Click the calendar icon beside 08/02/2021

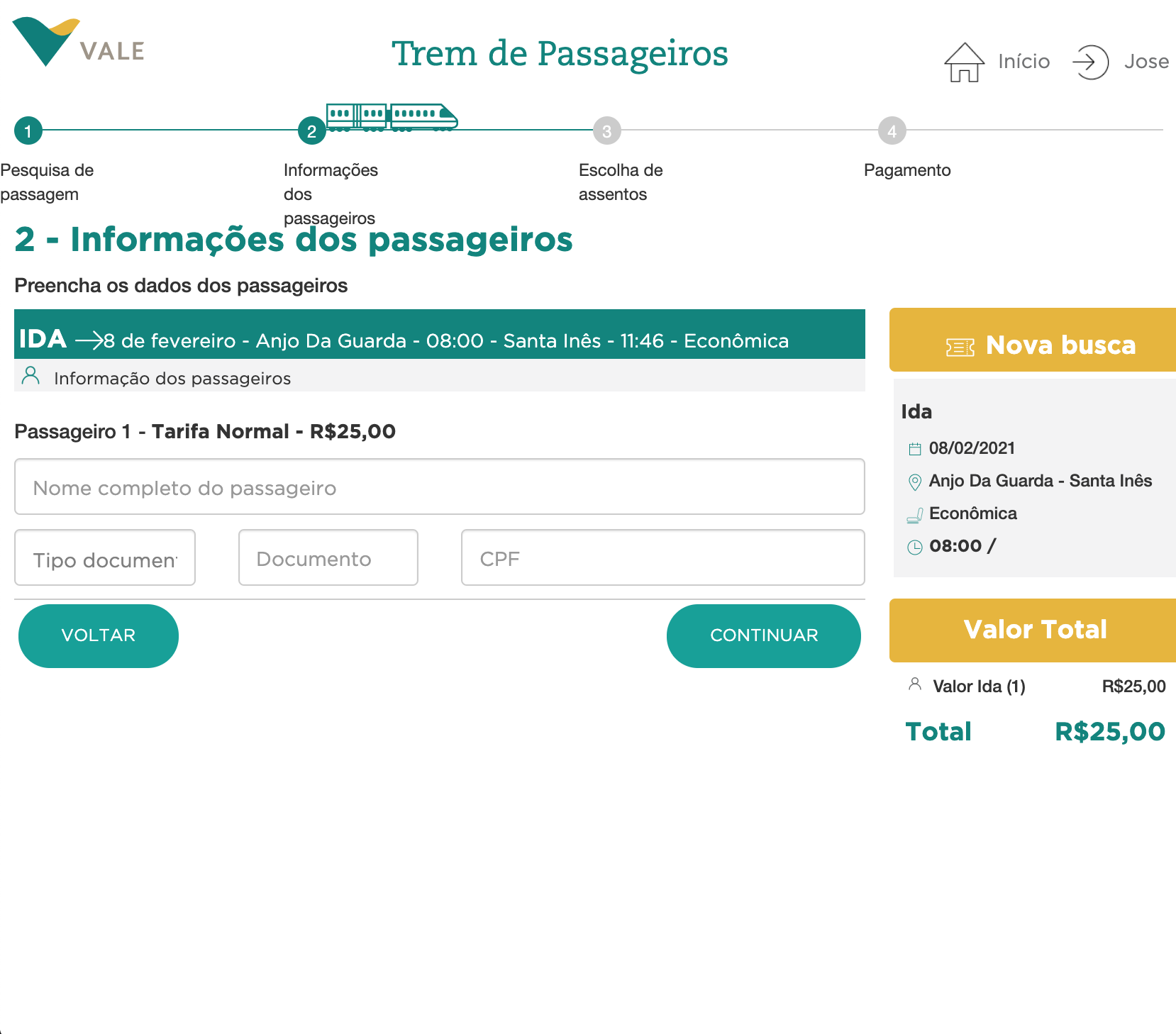click(915, 449)
